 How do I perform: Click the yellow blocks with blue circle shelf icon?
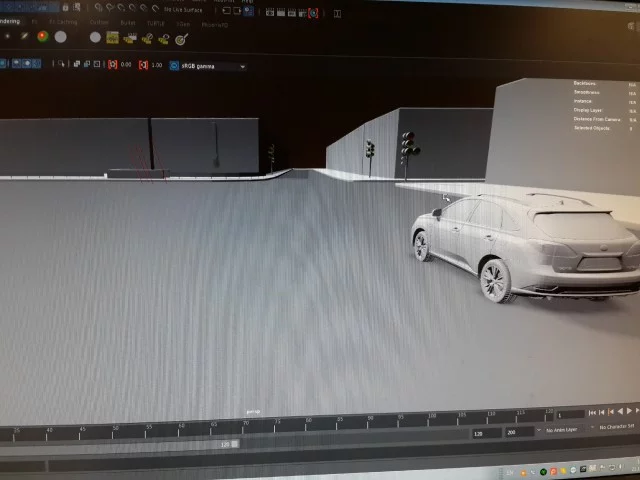tap(164, 39)
